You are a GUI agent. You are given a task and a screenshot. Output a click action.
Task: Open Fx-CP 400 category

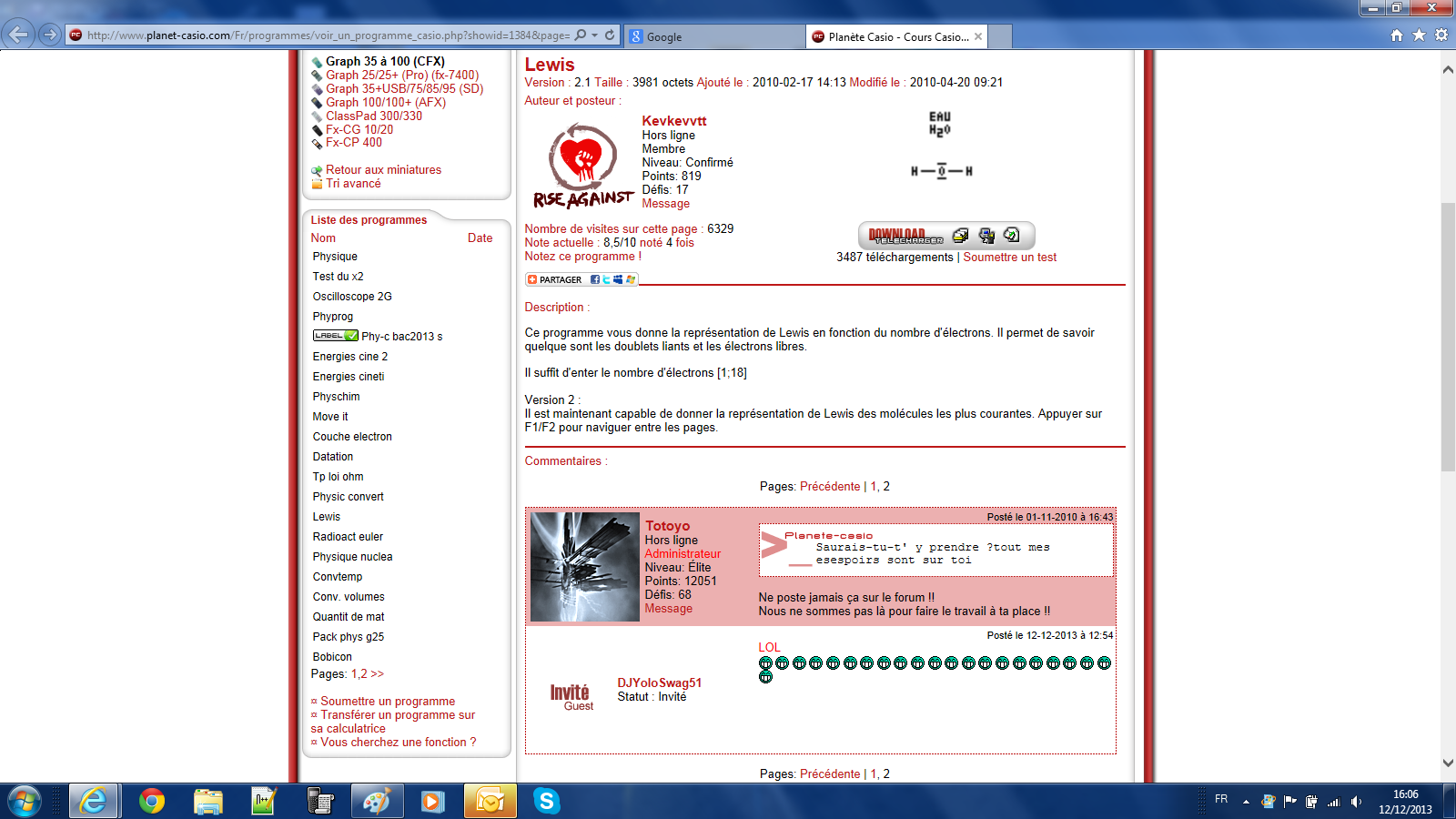[354, 143]
